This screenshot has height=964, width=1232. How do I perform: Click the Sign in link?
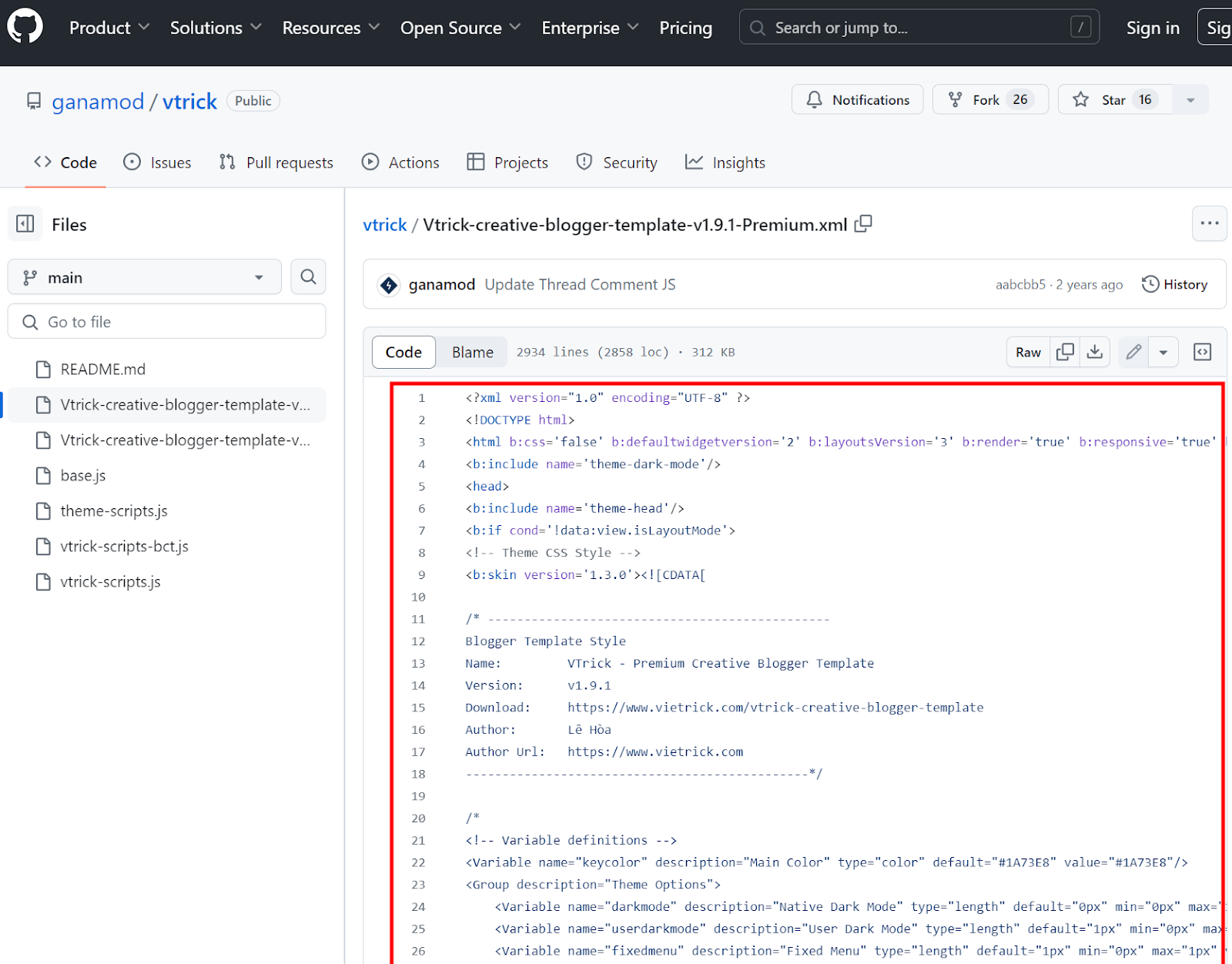click(x=1153, y=28)
